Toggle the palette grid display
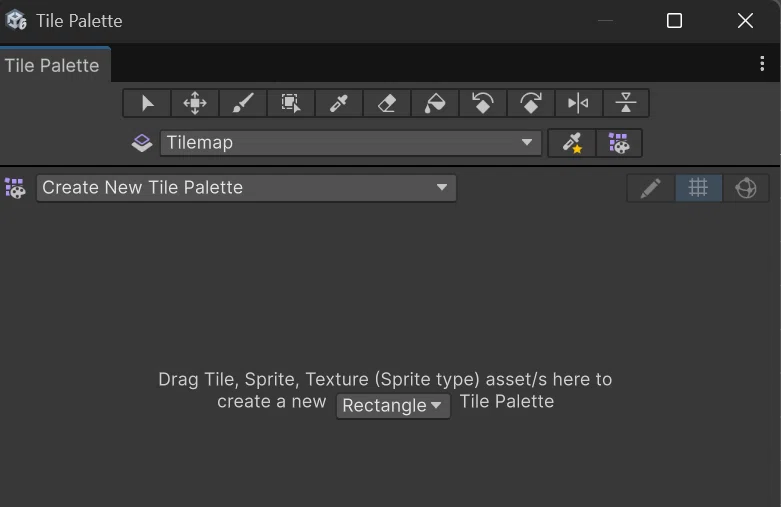The width and height of the screenshot is (781, 507). [698, 188]
